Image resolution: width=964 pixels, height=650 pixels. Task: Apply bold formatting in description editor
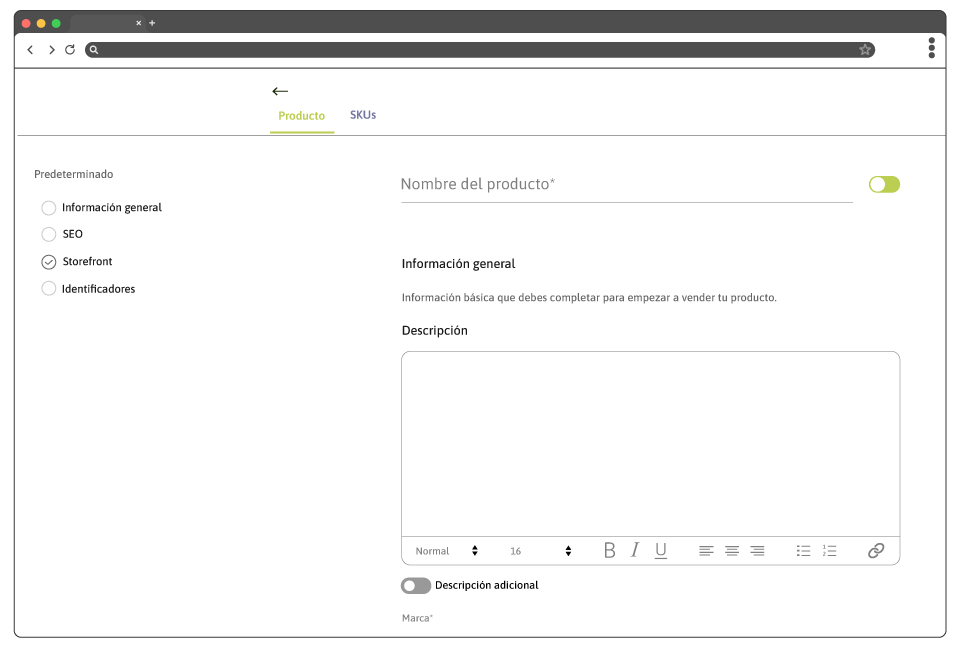[x=609, y=551]
